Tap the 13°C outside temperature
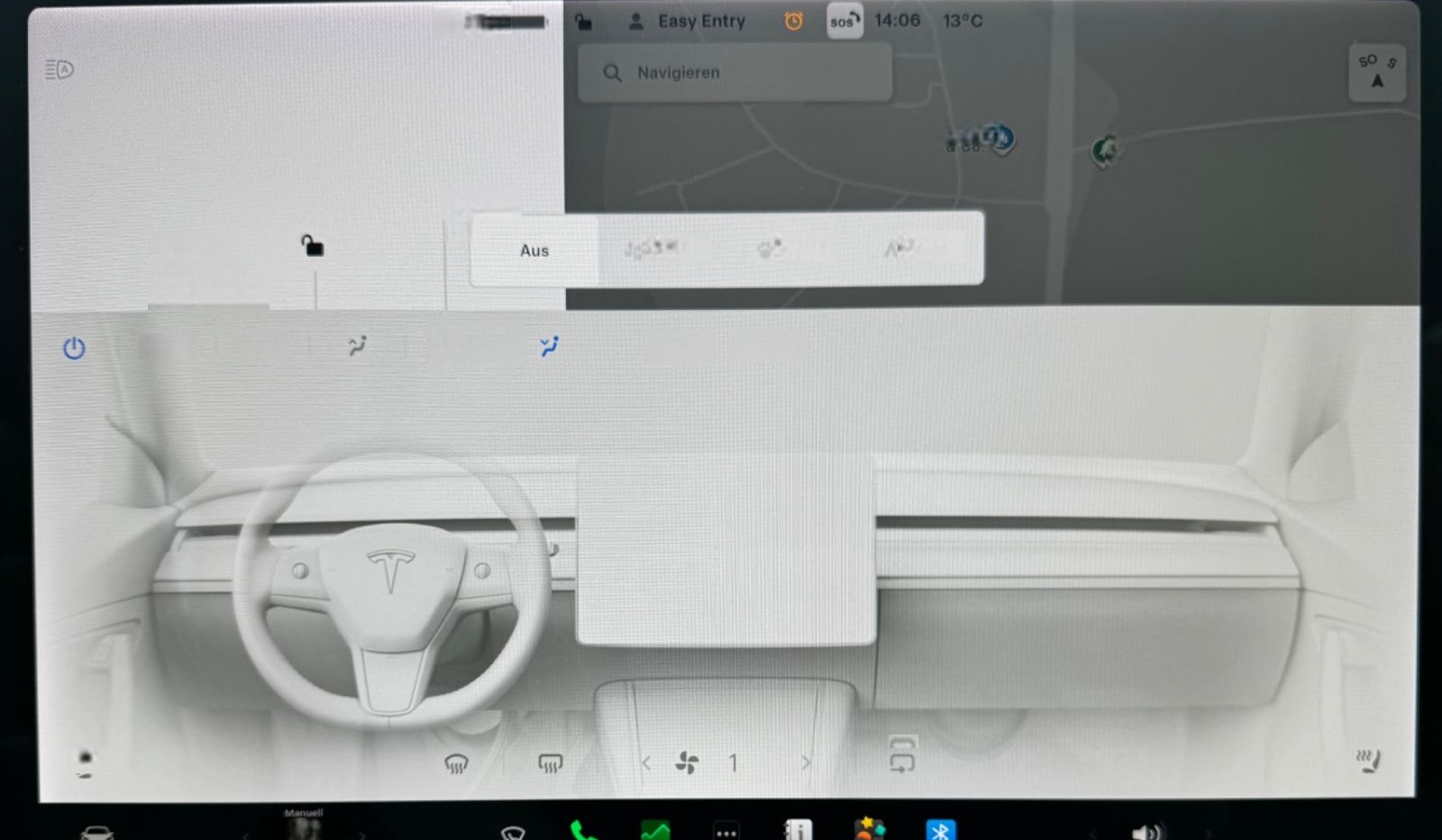 click(963, 21)
